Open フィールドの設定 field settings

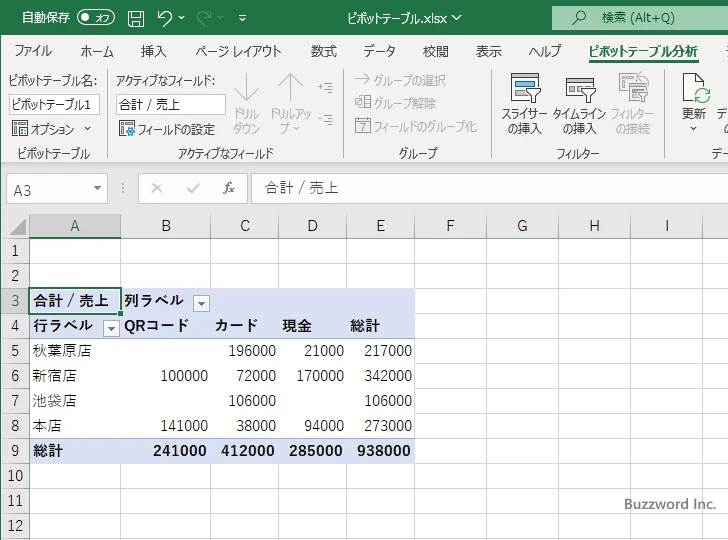click(x=167, y=129)
